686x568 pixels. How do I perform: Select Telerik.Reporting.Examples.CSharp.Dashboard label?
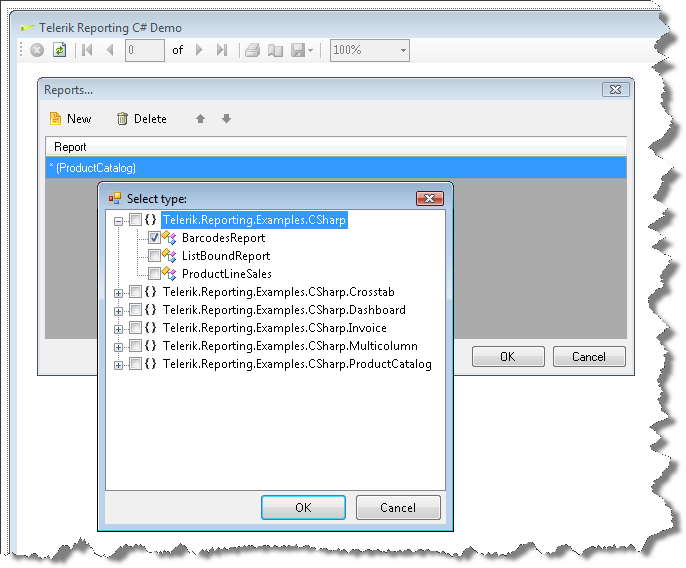(x=284, y=310)
